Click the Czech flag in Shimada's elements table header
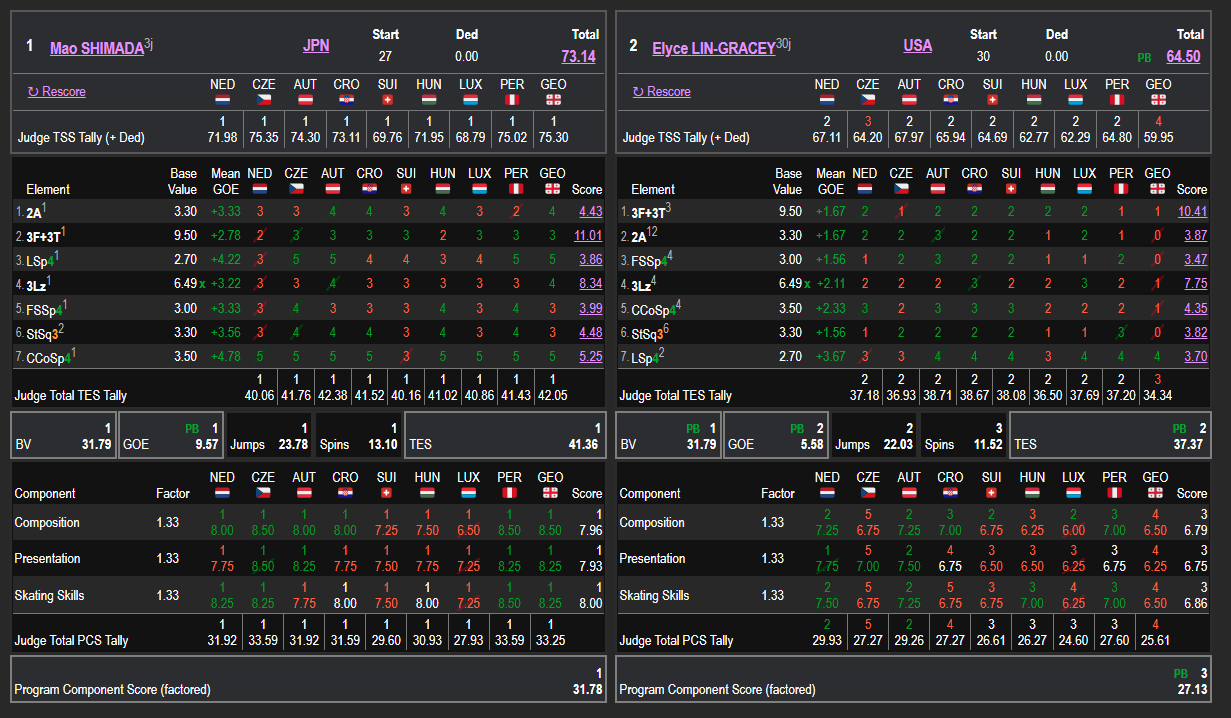Image resolution: width=1231 pixels, height=718 pixels. 296,188
